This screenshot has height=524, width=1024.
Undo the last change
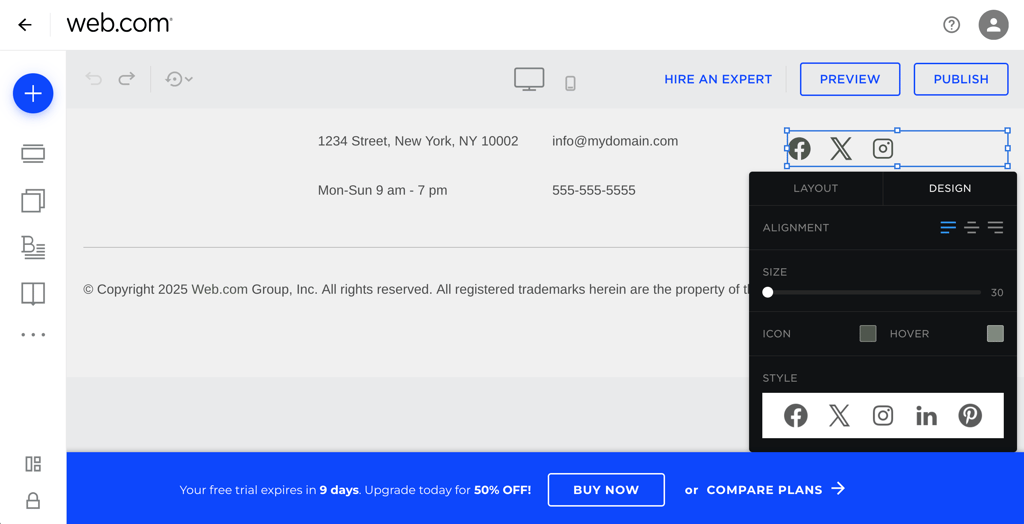click(93, 79)
